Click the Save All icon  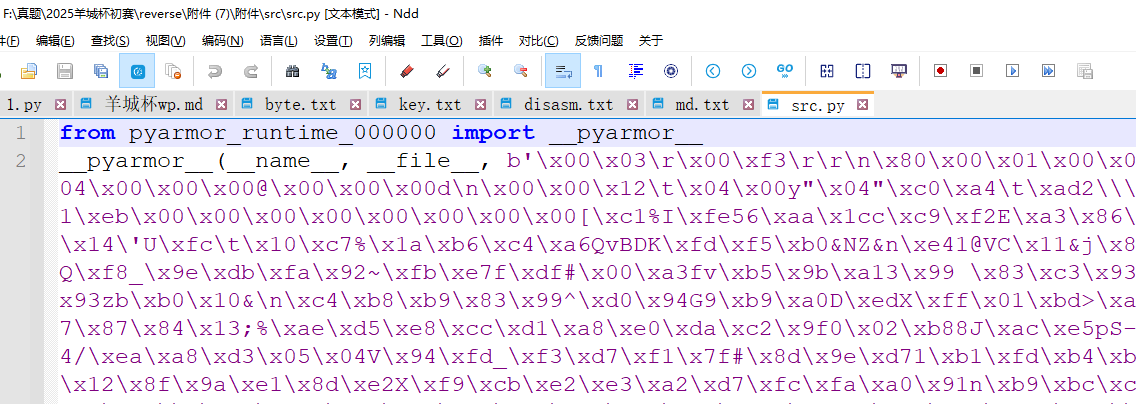(101, 71)
